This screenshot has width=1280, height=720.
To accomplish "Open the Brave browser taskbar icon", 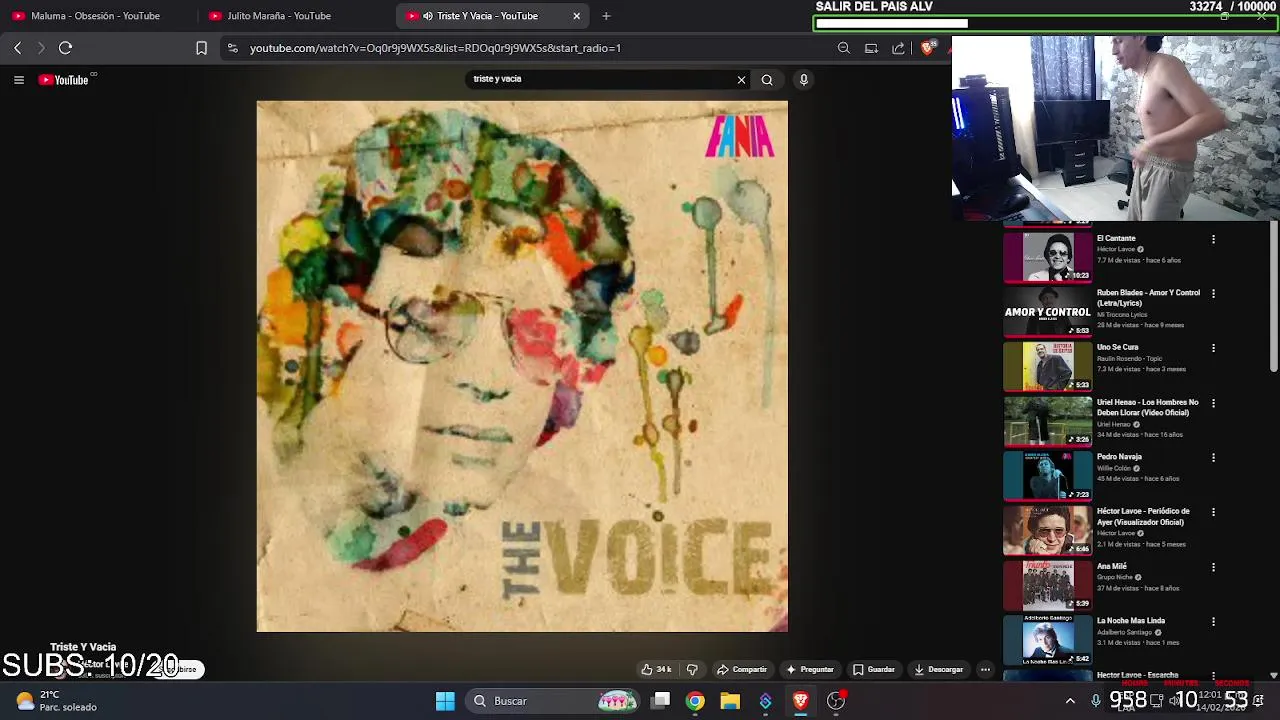I will point(800,701).
